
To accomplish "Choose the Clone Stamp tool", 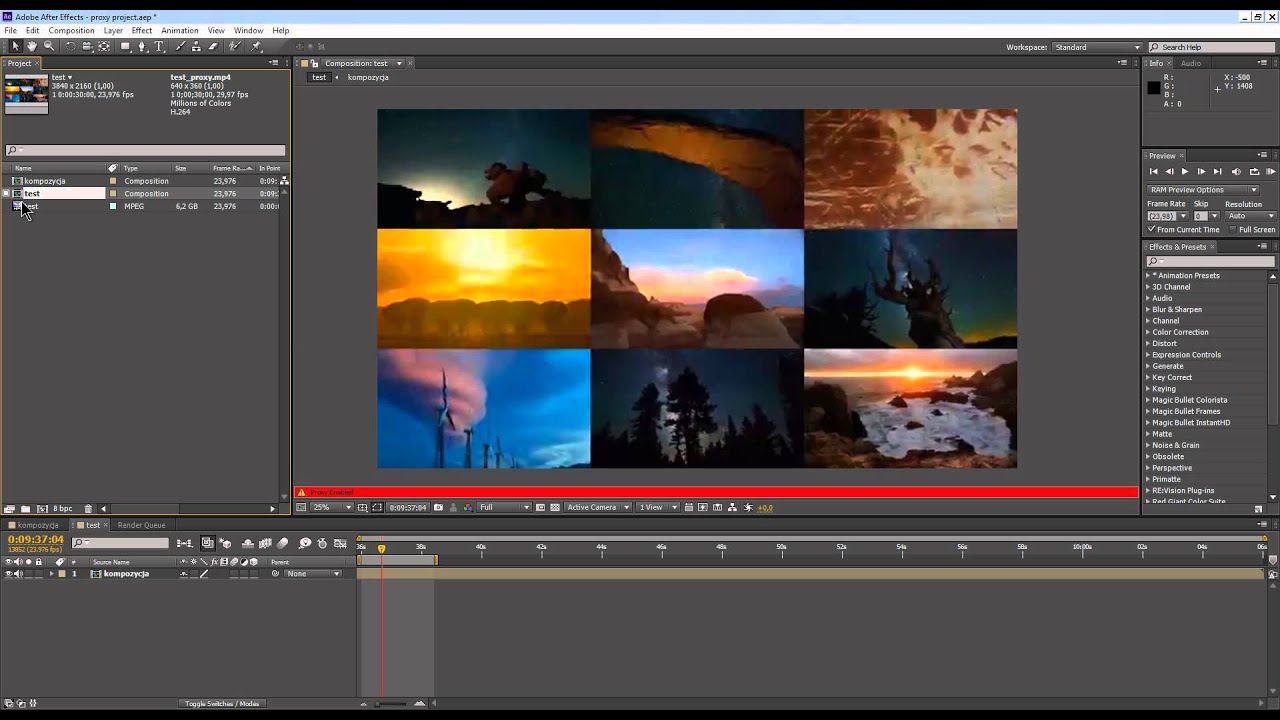I will click(196, 47).
